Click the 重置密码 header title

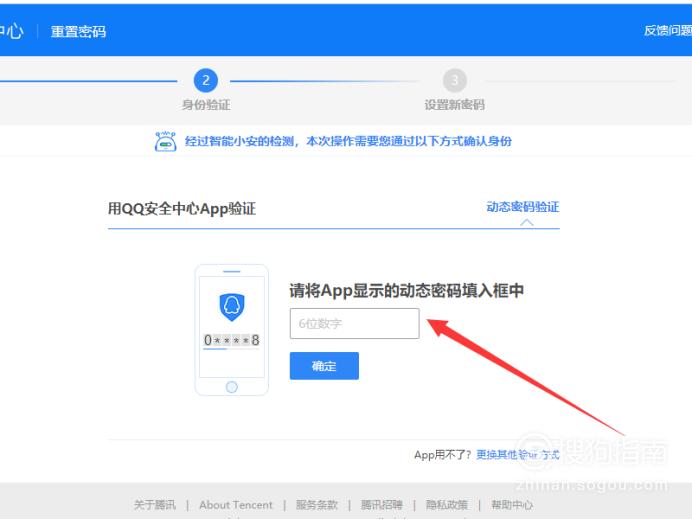pos(78,32)
